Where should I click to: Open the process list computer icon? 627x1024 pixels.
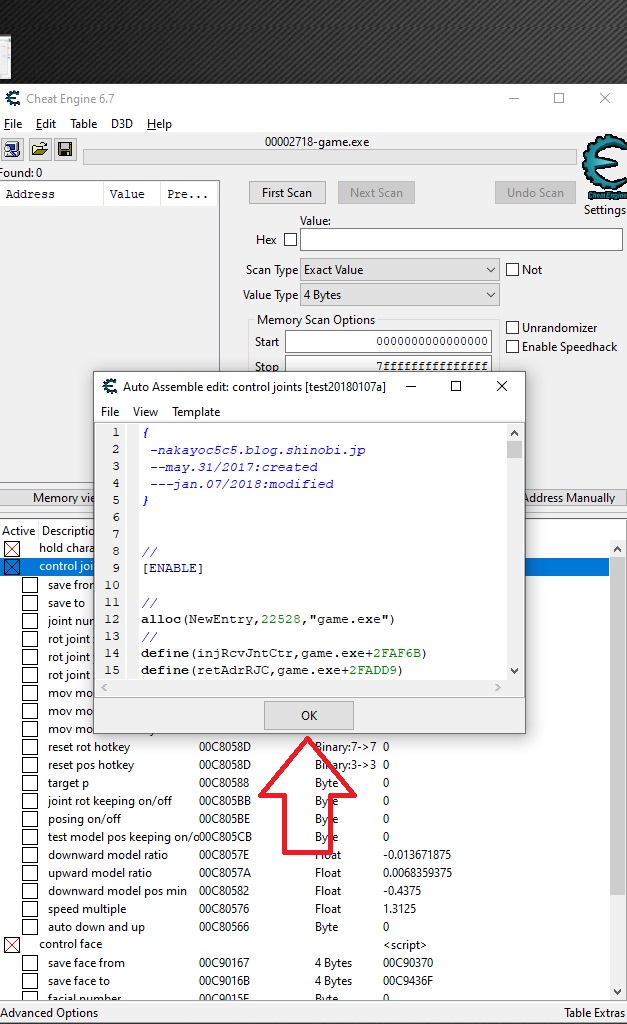tap(12, 150)
